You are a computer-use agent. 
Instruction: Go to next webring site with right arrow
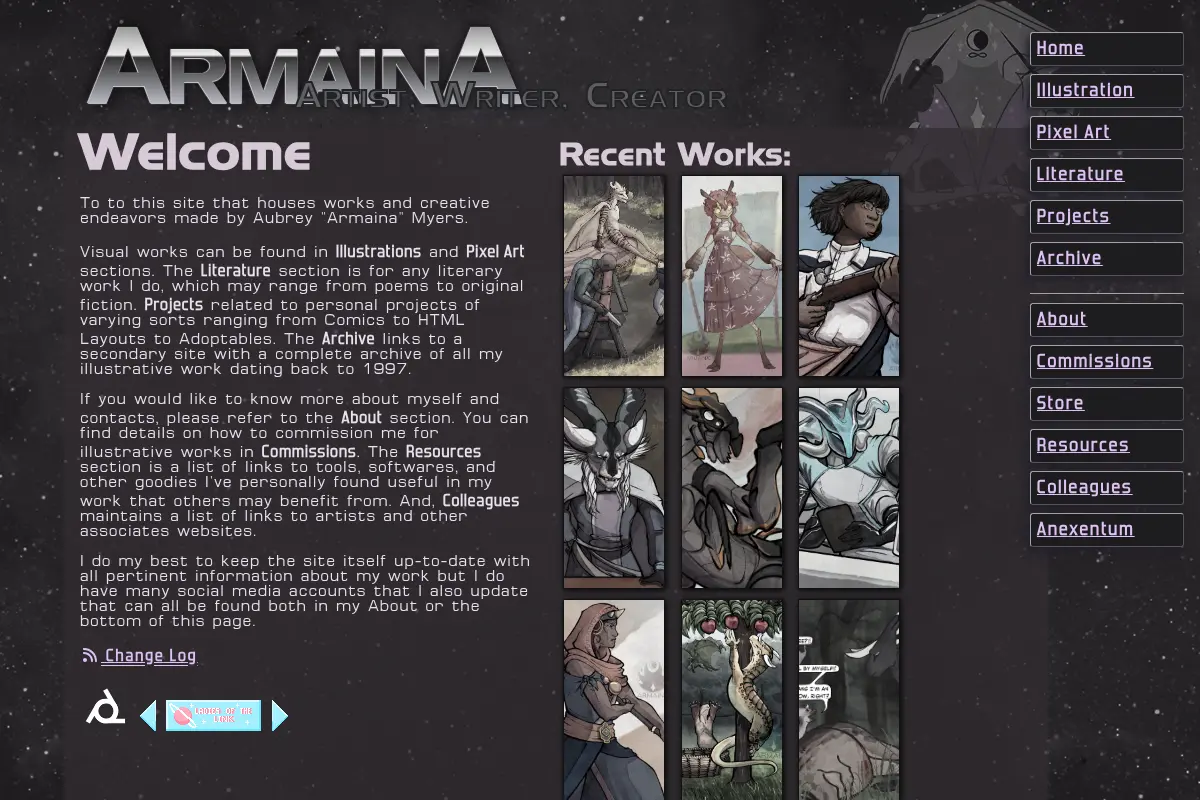[280, 715]
